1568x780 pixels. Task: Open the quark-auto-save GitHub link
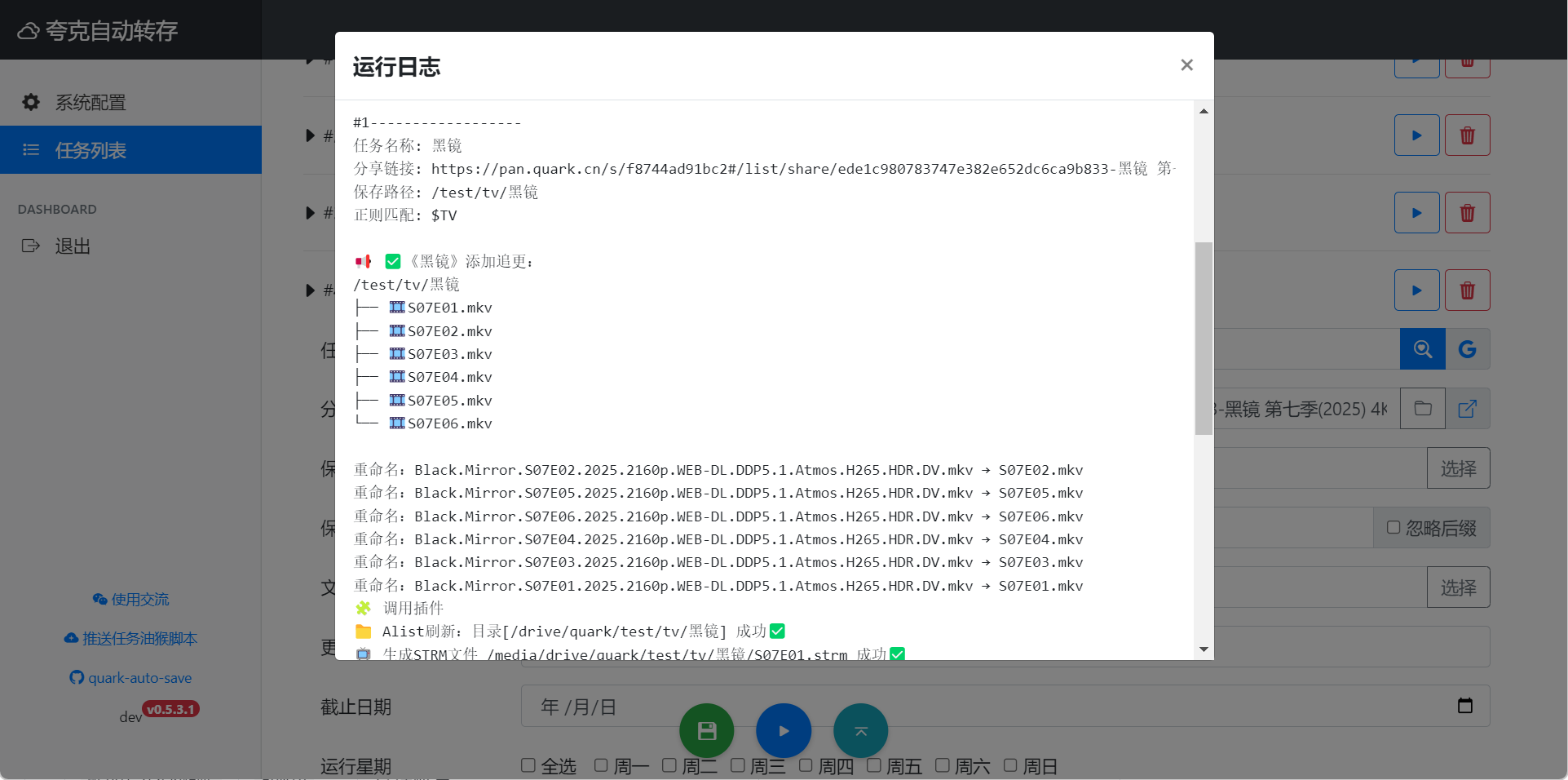(x=130, y=677)
